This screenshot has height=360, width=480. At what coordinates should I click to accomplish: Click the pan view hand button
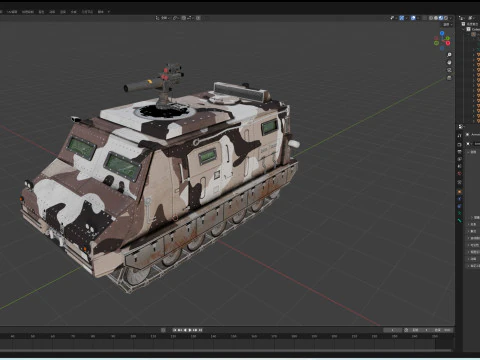point(449,62)
